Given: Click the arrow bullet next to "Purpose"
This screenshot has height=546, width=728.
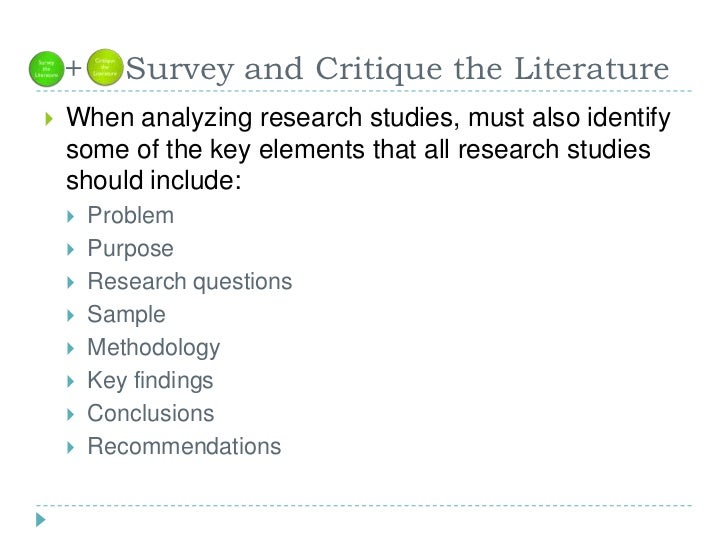Looking at the screenshot, I should (x=69, y=249).
